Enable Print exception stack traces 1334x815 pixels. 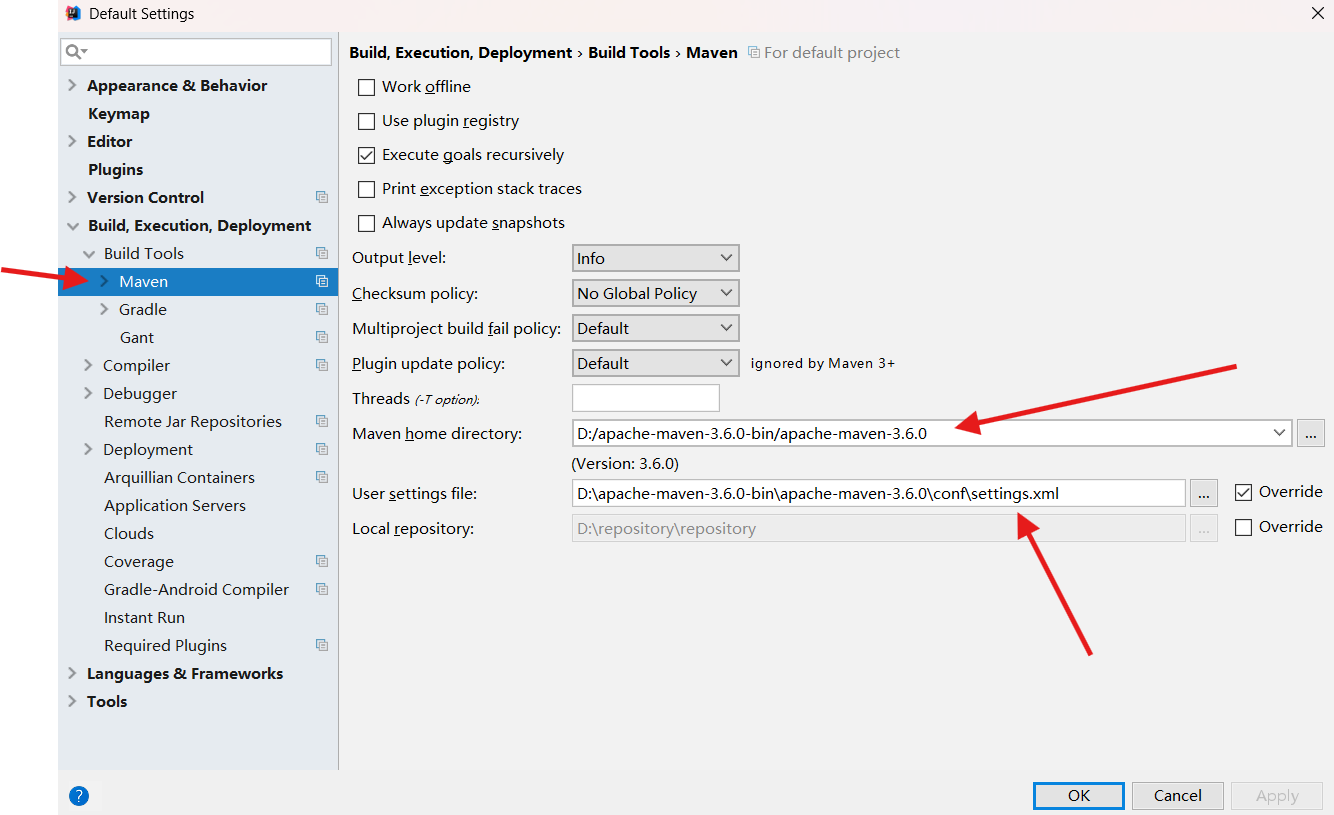(367, 189)
